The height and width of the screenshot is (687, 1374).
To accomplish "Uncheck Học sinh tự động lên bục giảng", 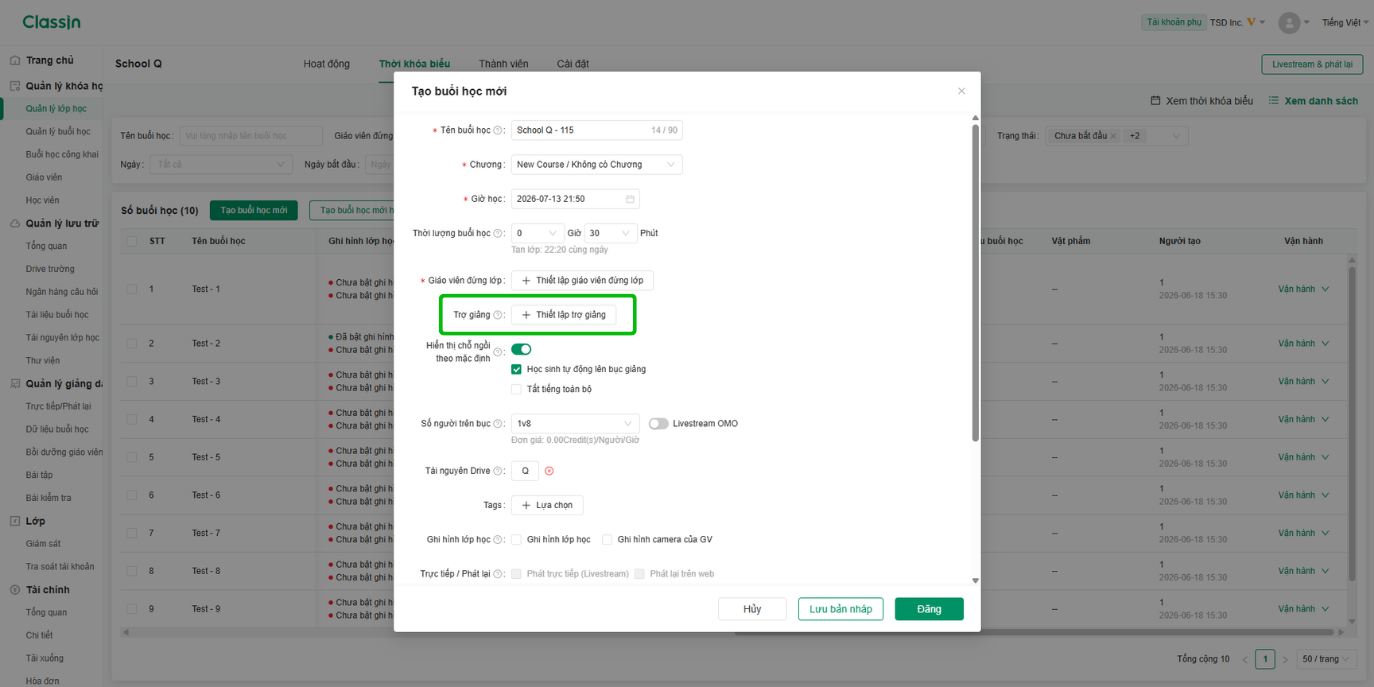I will [x=516, y=369].
